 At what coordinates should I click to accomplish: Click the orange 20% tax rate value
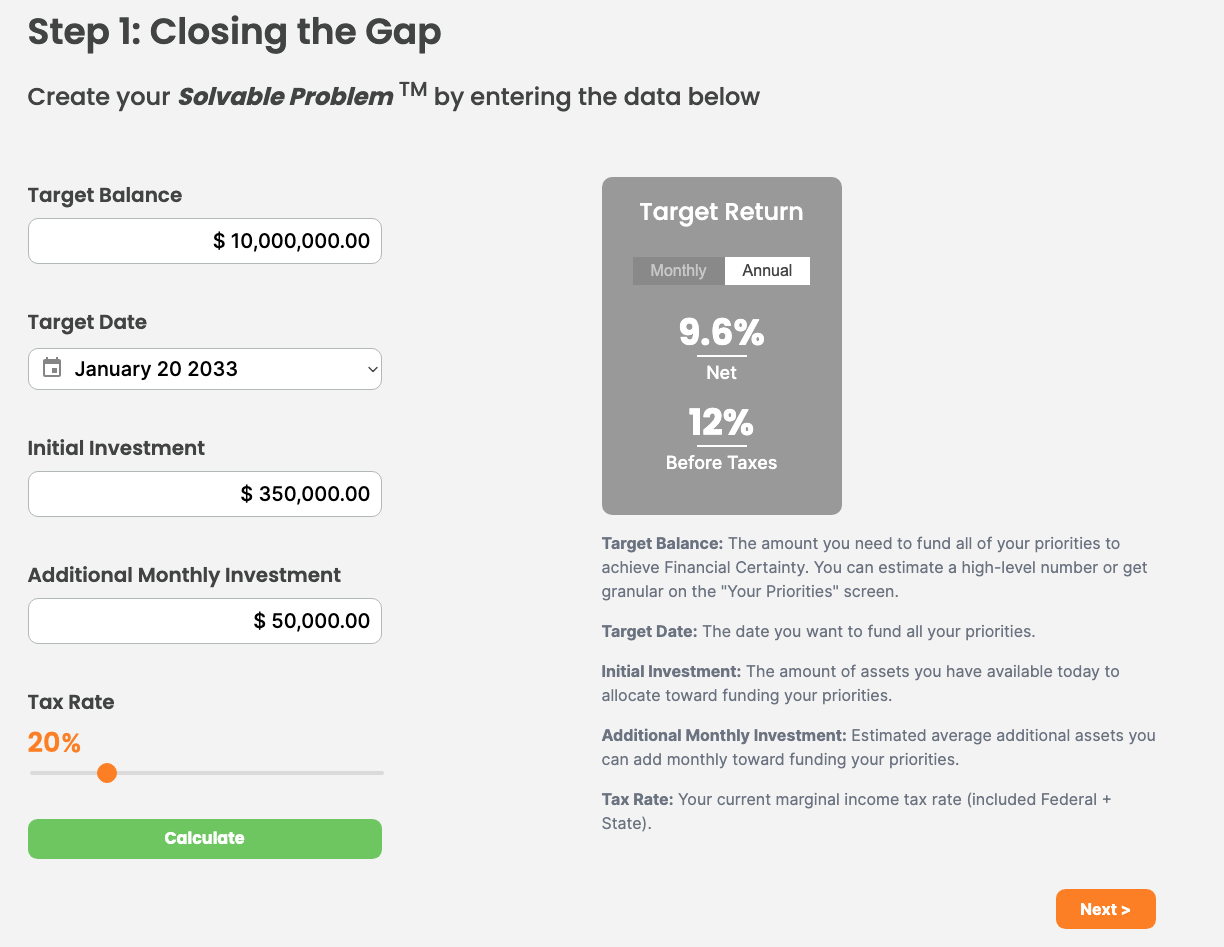(x=54, y=743)
